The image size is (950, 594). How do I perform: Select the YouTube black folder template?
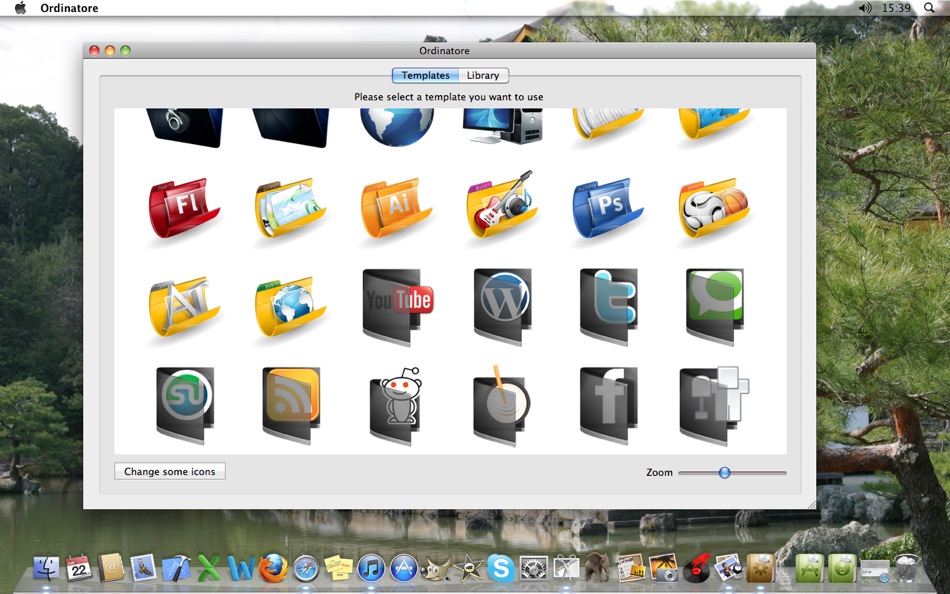(x=397, y=307)
